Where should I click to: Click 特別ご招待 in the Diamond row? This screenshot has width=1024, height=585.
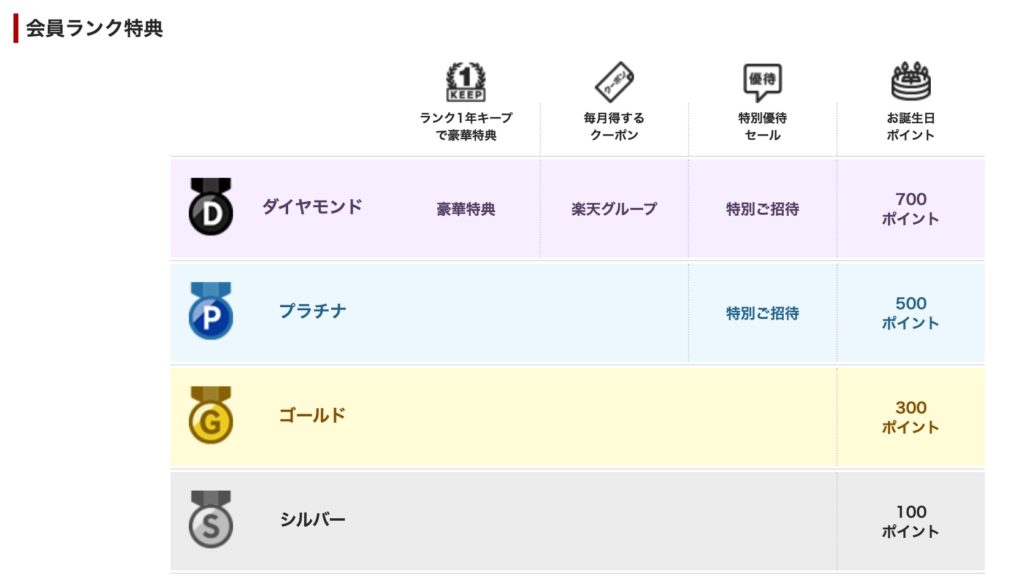click(762, 209)
